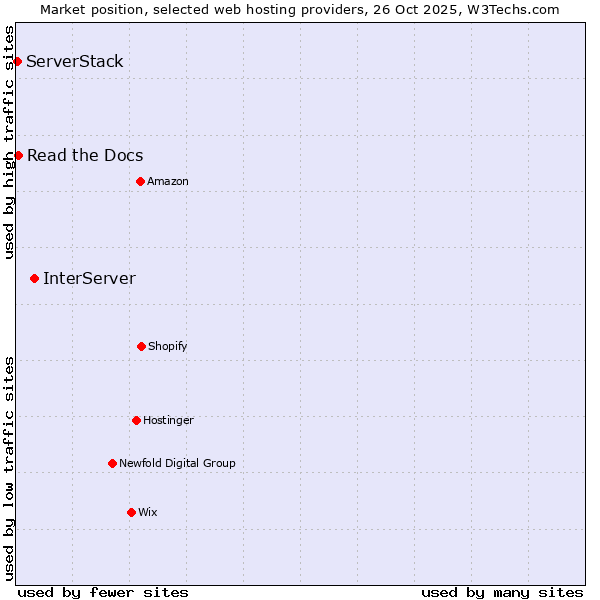Click the 'used by many sites' axis label
Image resolution: width=600 pixels, height=600 pixels.
pyautogui.click(x=502, y=592)
